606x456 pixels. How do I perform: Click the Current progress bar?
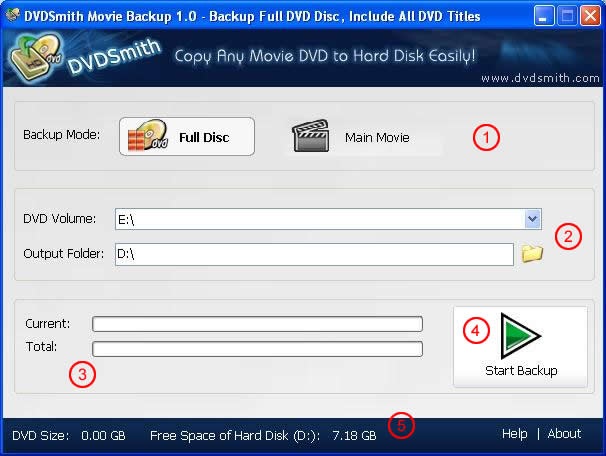click(x=257, y=324)
